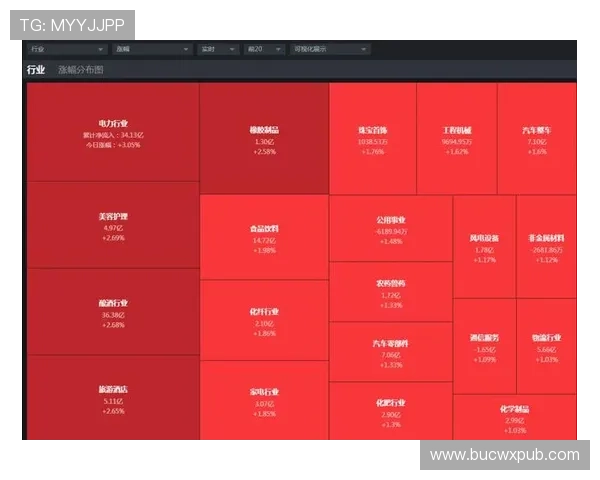
Task: Open the 食品饮料 treemap block
Action: coord(264,237)
